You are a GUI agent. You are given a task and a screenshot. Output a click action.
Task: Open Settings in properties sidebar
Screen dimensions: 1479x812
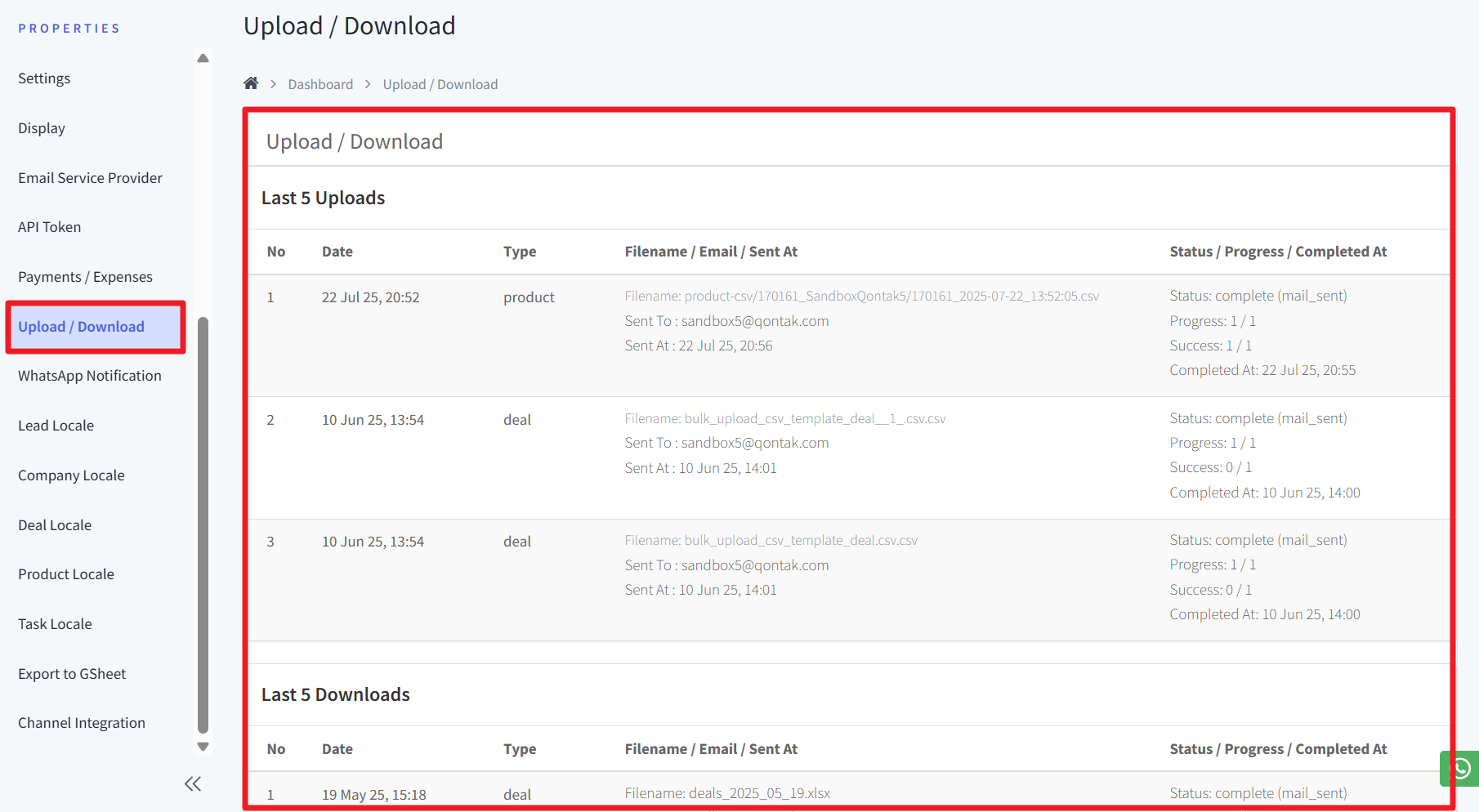(x=44, y=78)
